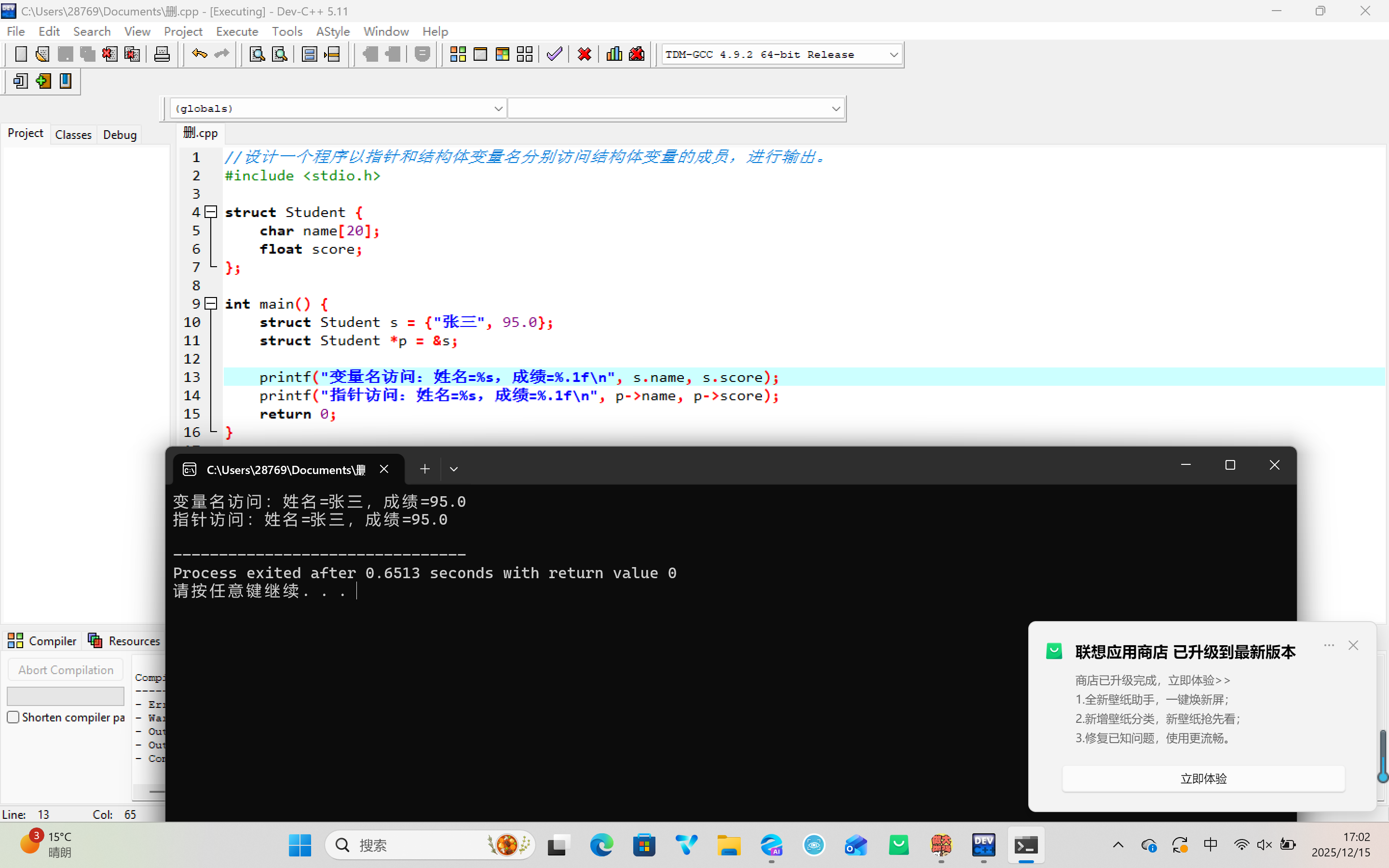Open new terminal tab with plus button

(425, 469)
